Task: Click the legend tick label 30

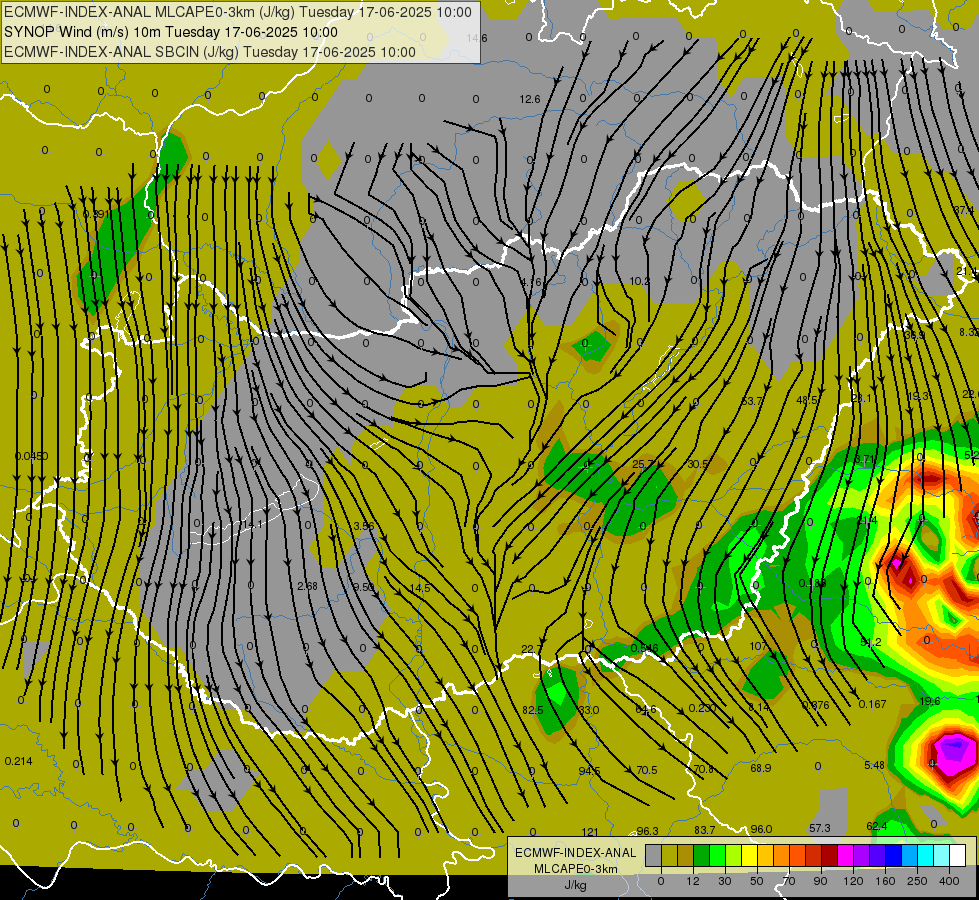Action: pos(724,881)
